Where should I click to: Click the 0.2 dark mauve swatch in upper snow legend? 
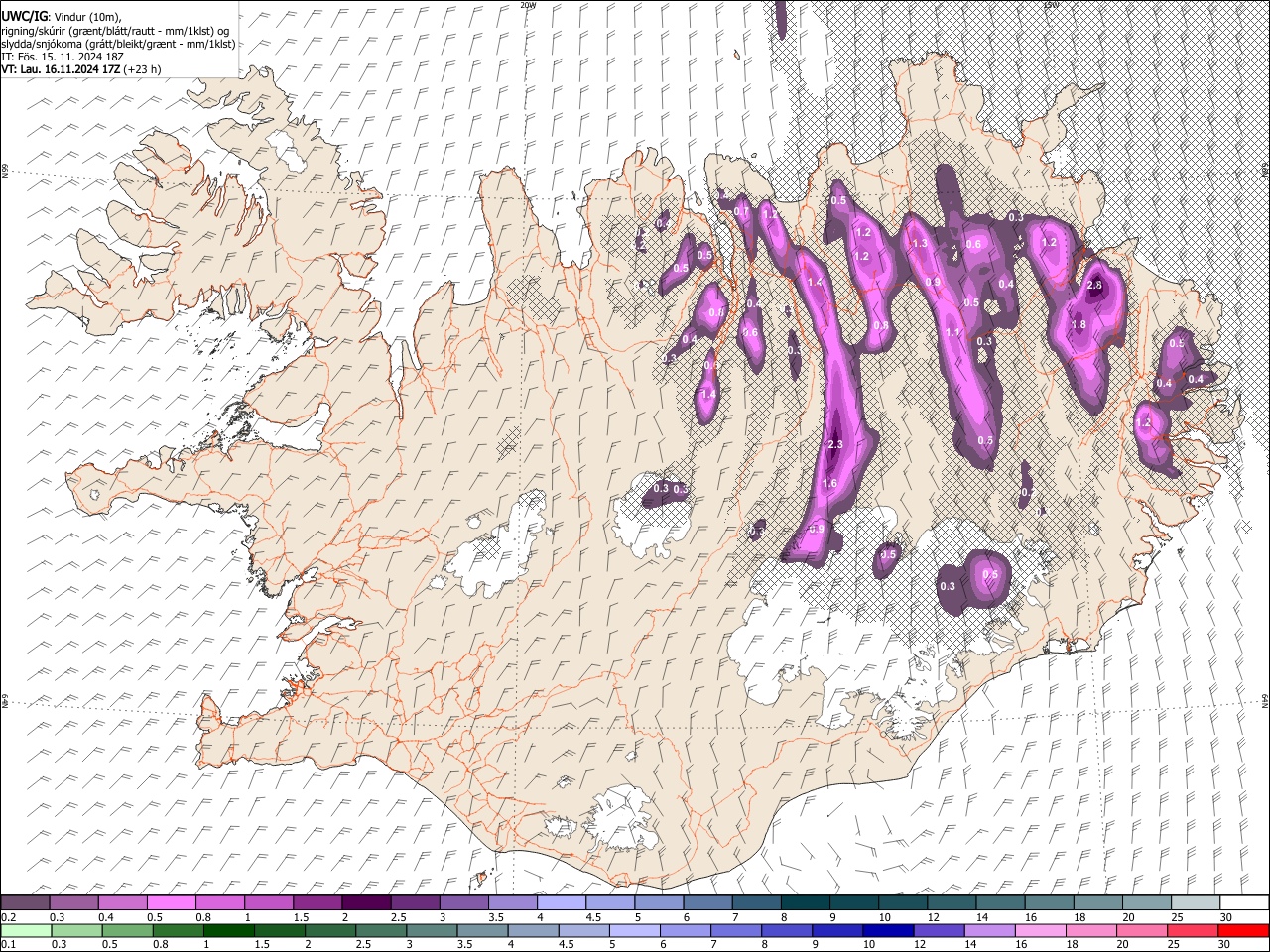(x=25, y=902)
